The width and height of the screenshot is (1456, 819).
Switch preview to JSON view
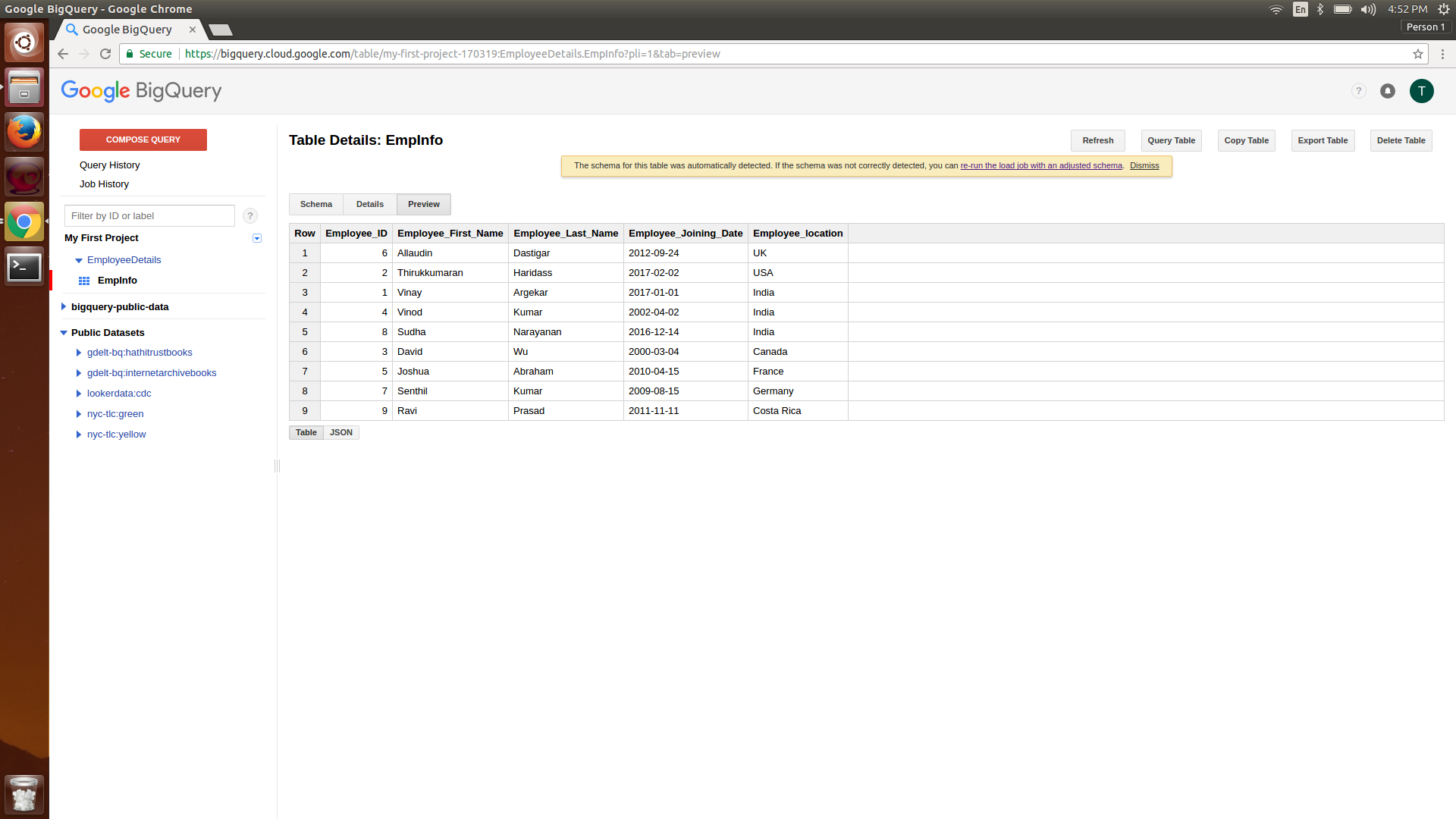341,432
